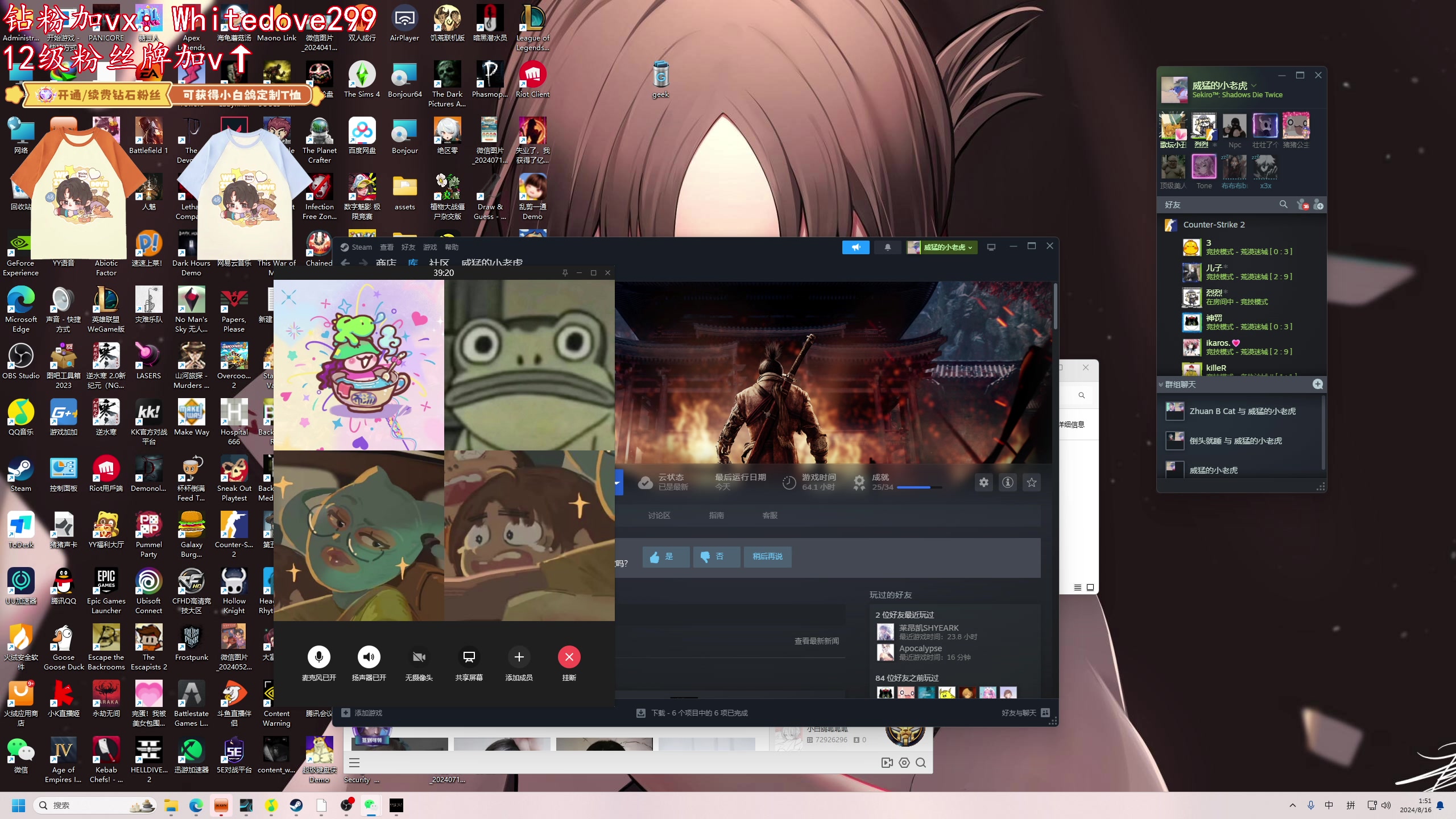Screen dimensions: 1456x819
Task: Open the 客服 tab
Action: (x=770, y=515)
